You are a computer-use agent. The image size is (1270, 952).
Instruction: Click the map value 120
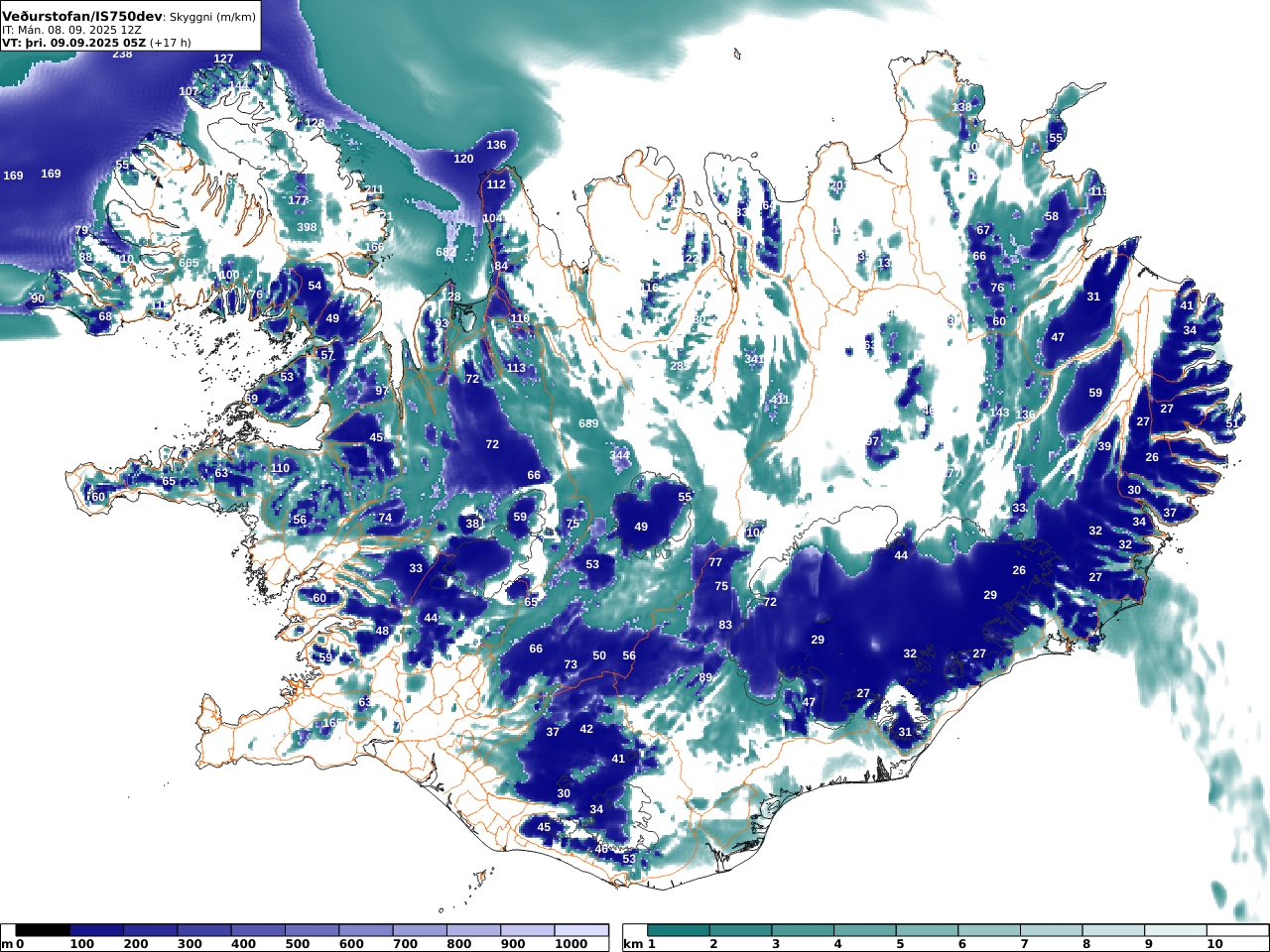463,159
